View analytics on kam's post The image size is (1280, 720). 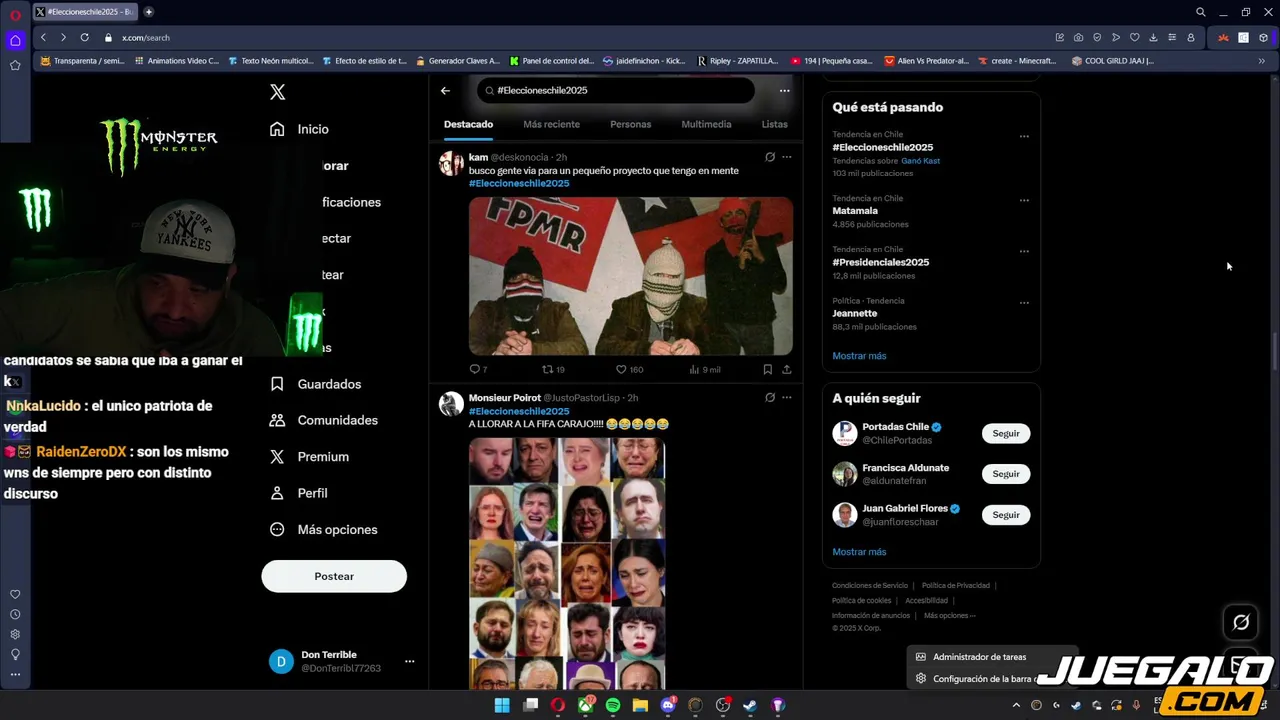[705, 369]
